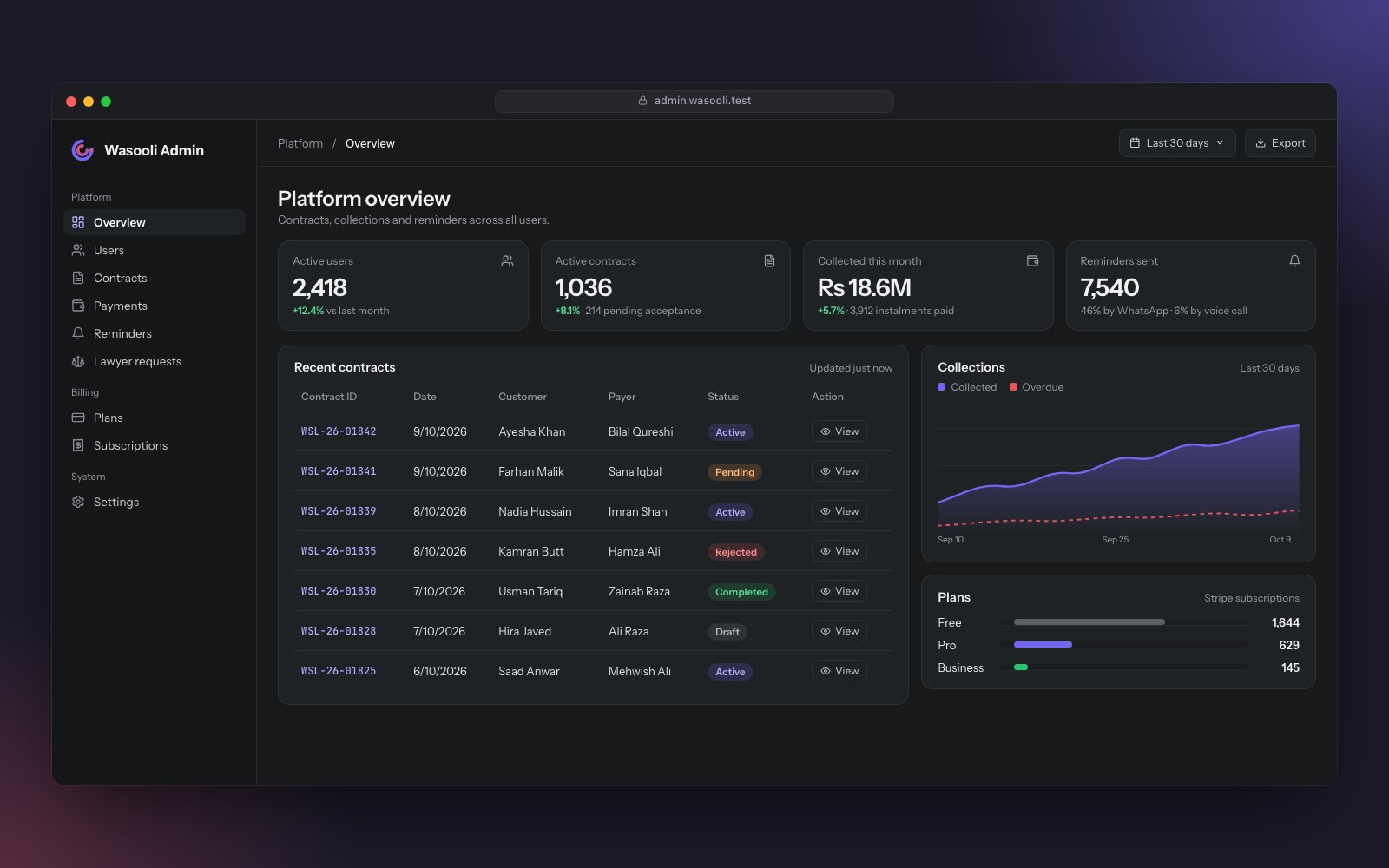The height and width of the screenshot is (868, 1389).
Task: Click the Reminders bell icon in sidebar
Action: (x=78, y=333)
